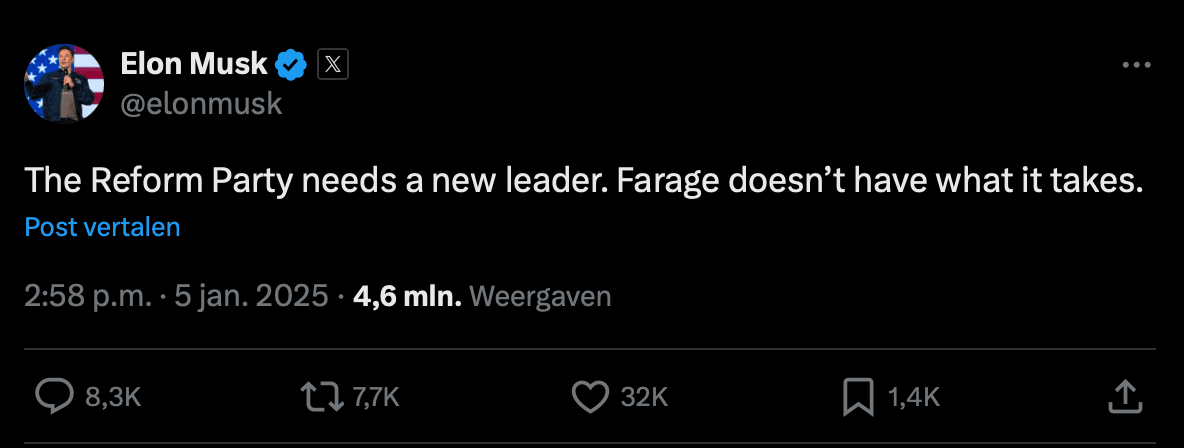Screen dimensions: 1184x448
Task: Like the post with the heart icon
Action: pos(590,396)
